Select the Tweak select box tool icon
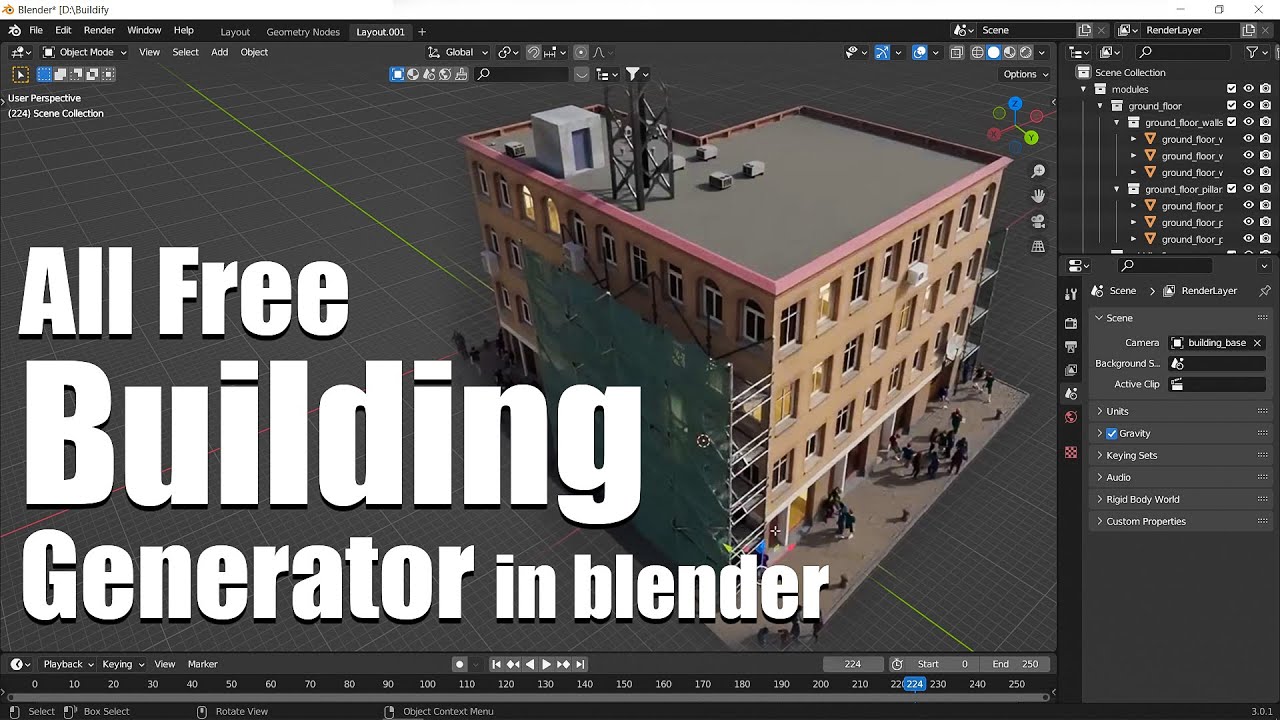The image size is (1280, 720). [x=20, y=74]
